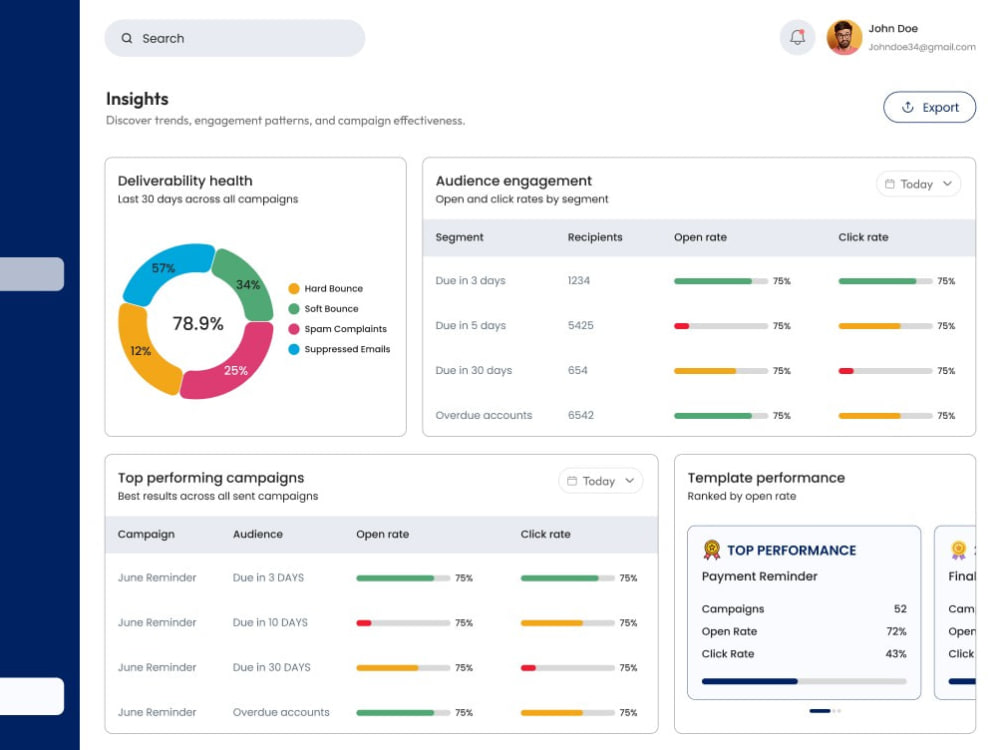Click the upload icon in Export
Screen dimensions: 1000x750
[908, 107]
